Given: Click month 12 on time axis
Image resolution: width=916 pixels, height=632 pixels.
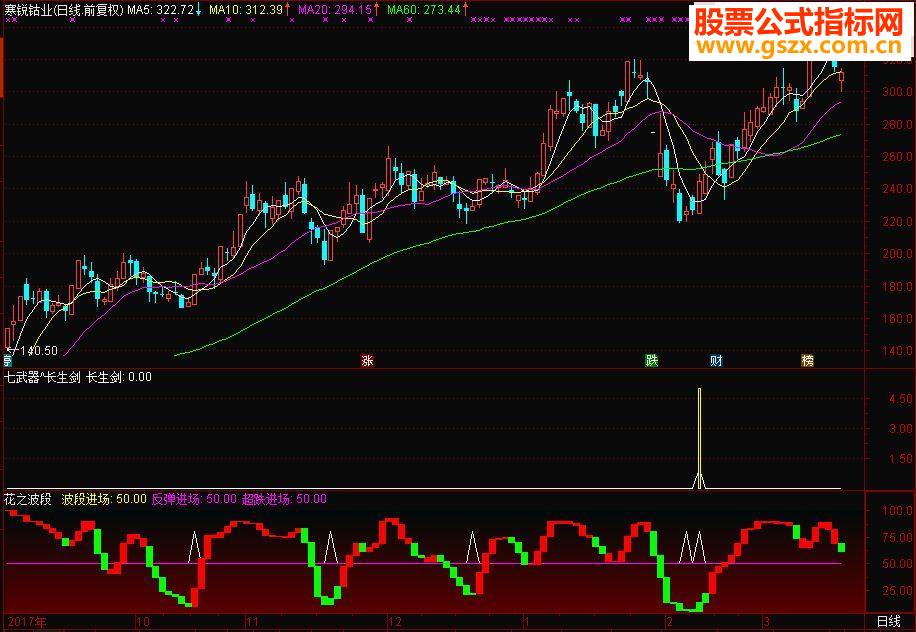Looking at the screenshot, I should (395, 622).
